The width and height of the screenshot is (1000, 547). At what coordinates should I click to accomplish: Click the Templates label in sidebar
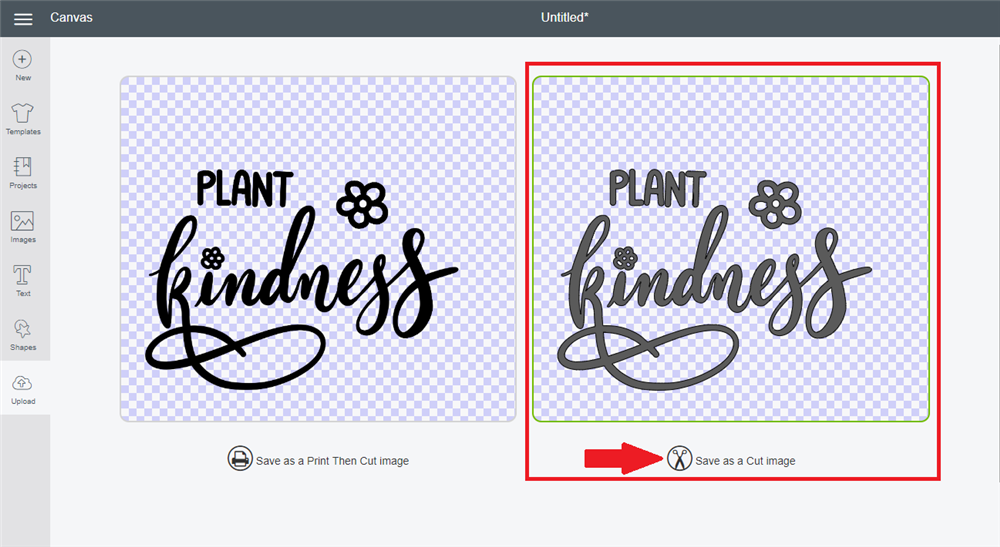tap(23, 132)
